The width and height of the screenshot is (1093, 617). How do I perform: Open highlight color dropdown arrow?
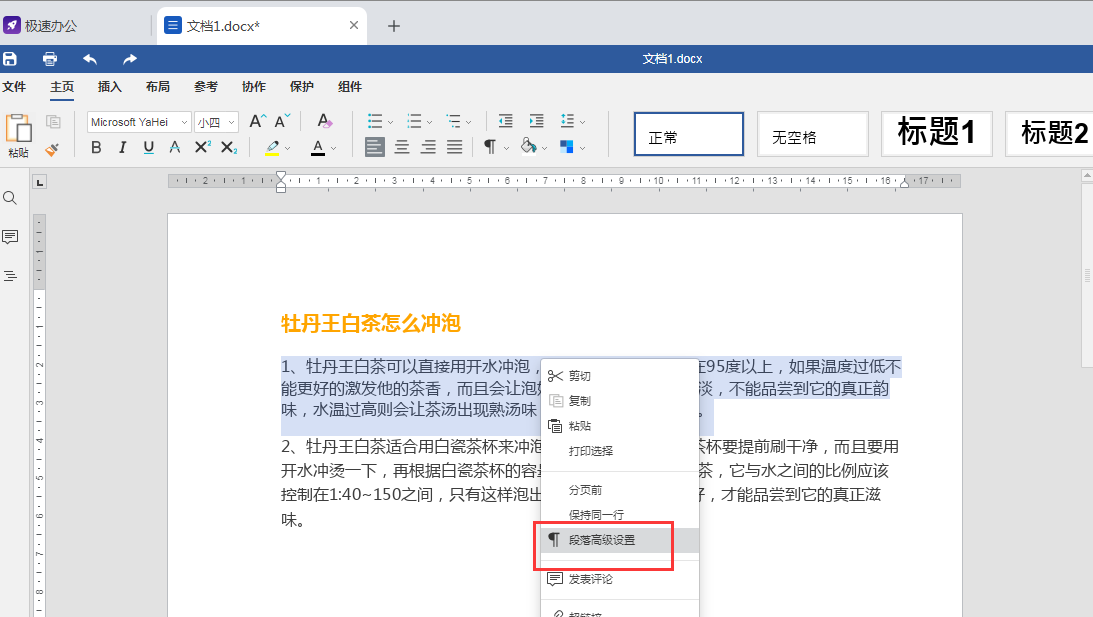[287, 148]
